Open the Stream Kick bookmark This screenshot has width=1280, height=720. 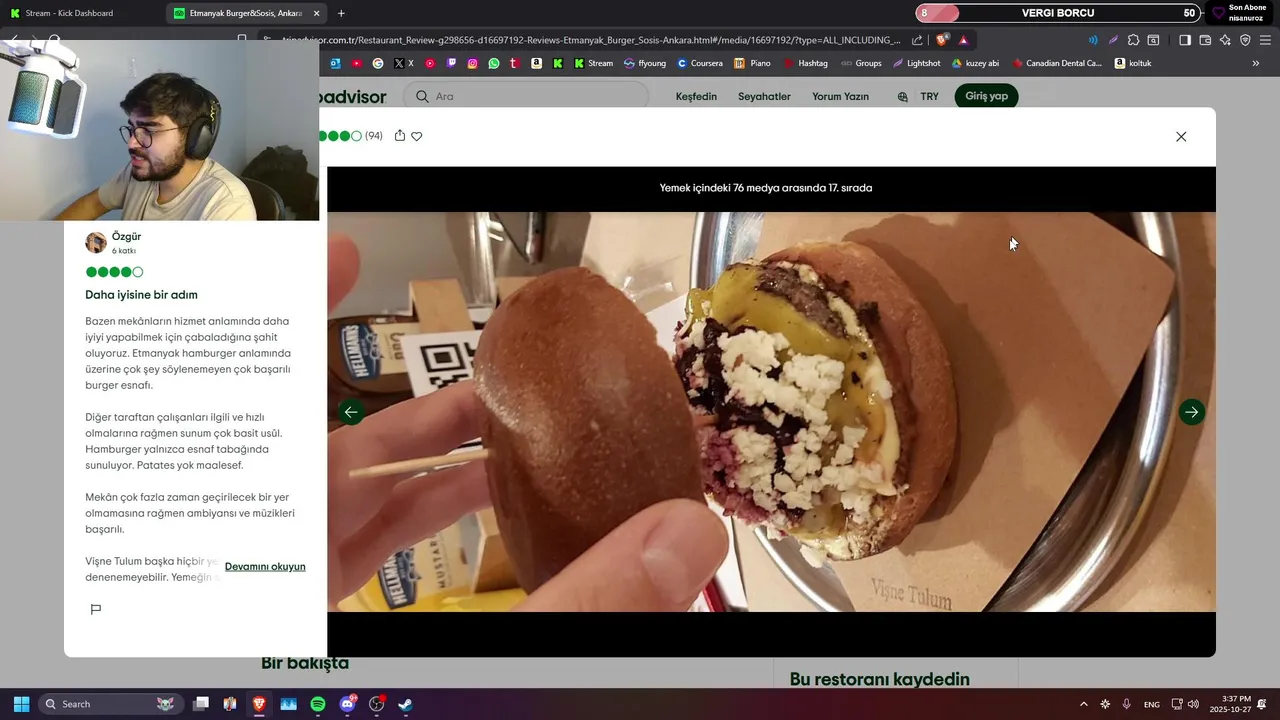point(593,63)
